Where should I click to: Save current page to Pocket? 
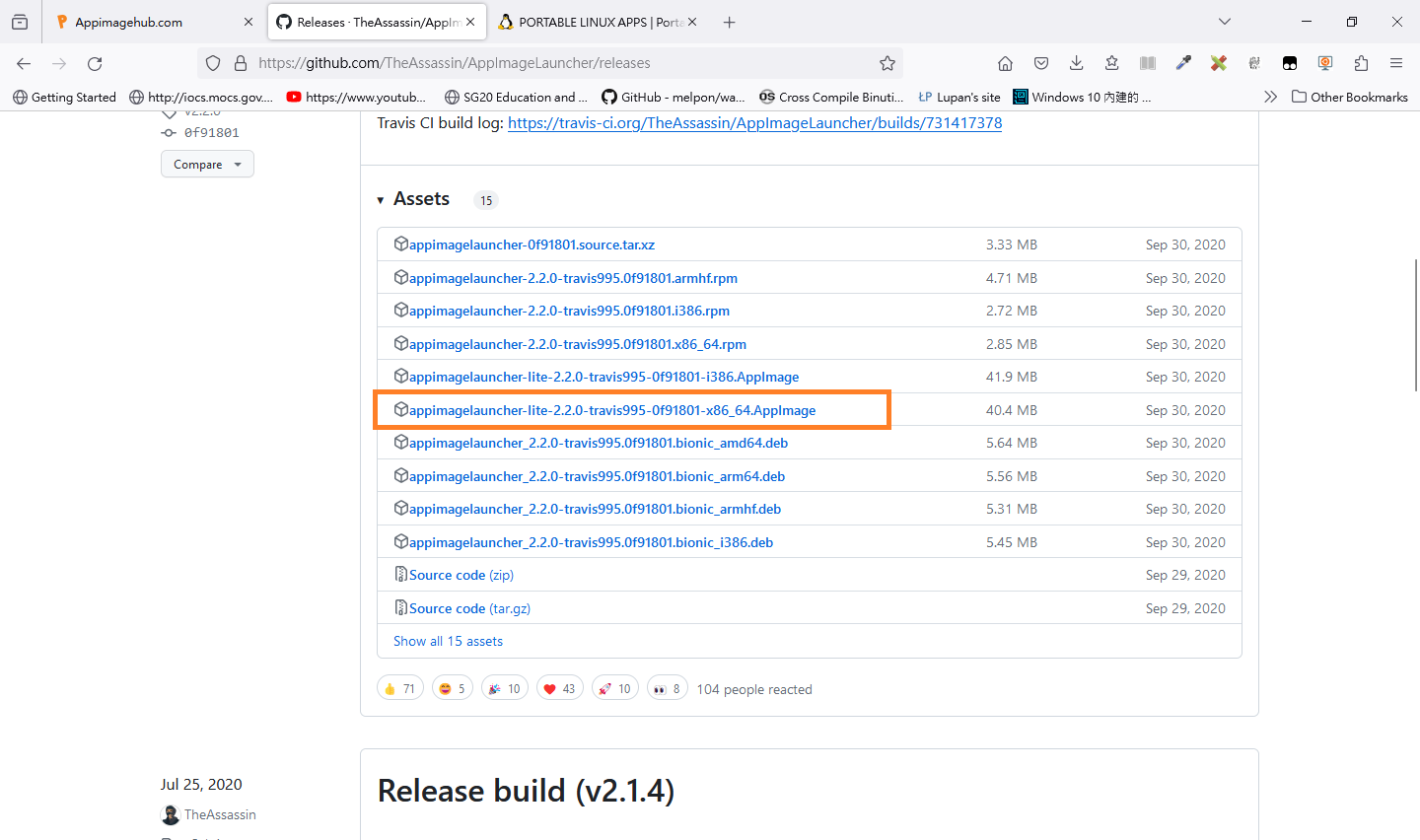tap(1040, 62)
